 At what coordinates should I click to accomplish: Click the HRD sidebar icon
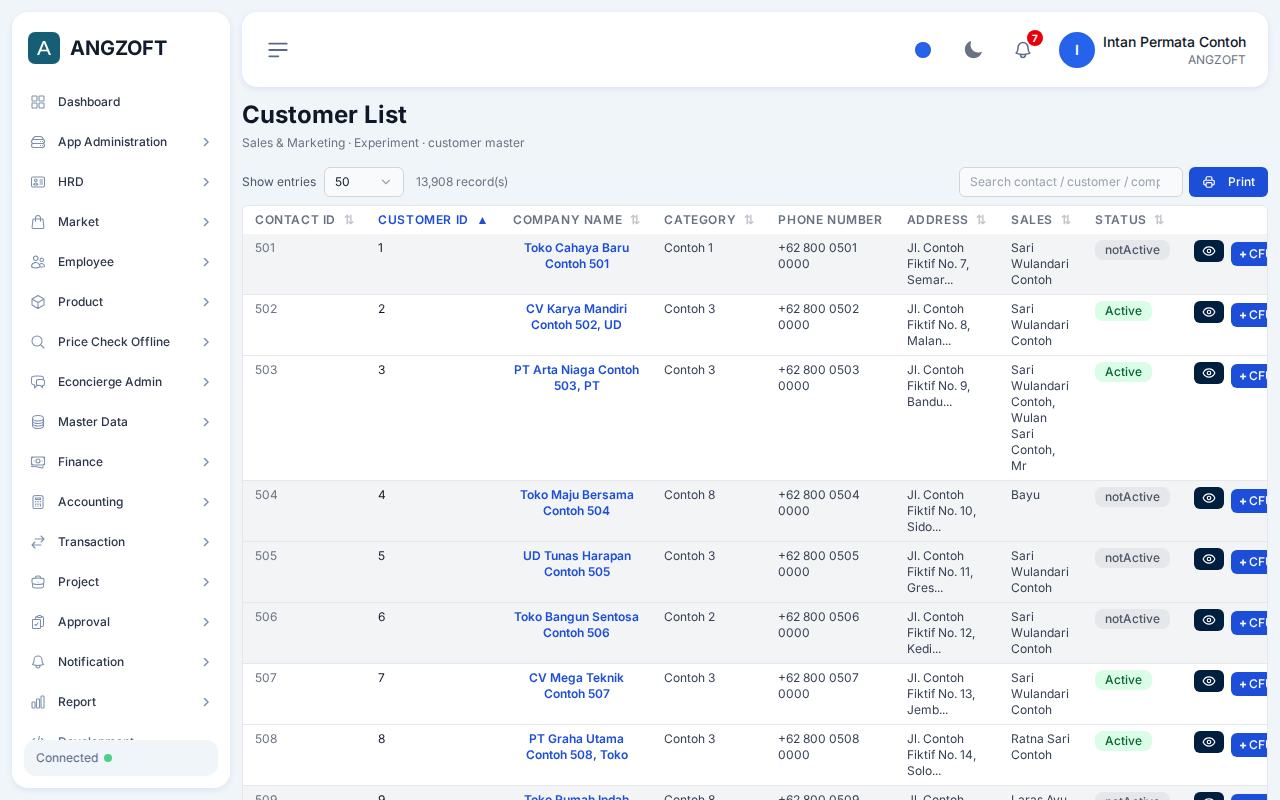(x=38, y=182)
